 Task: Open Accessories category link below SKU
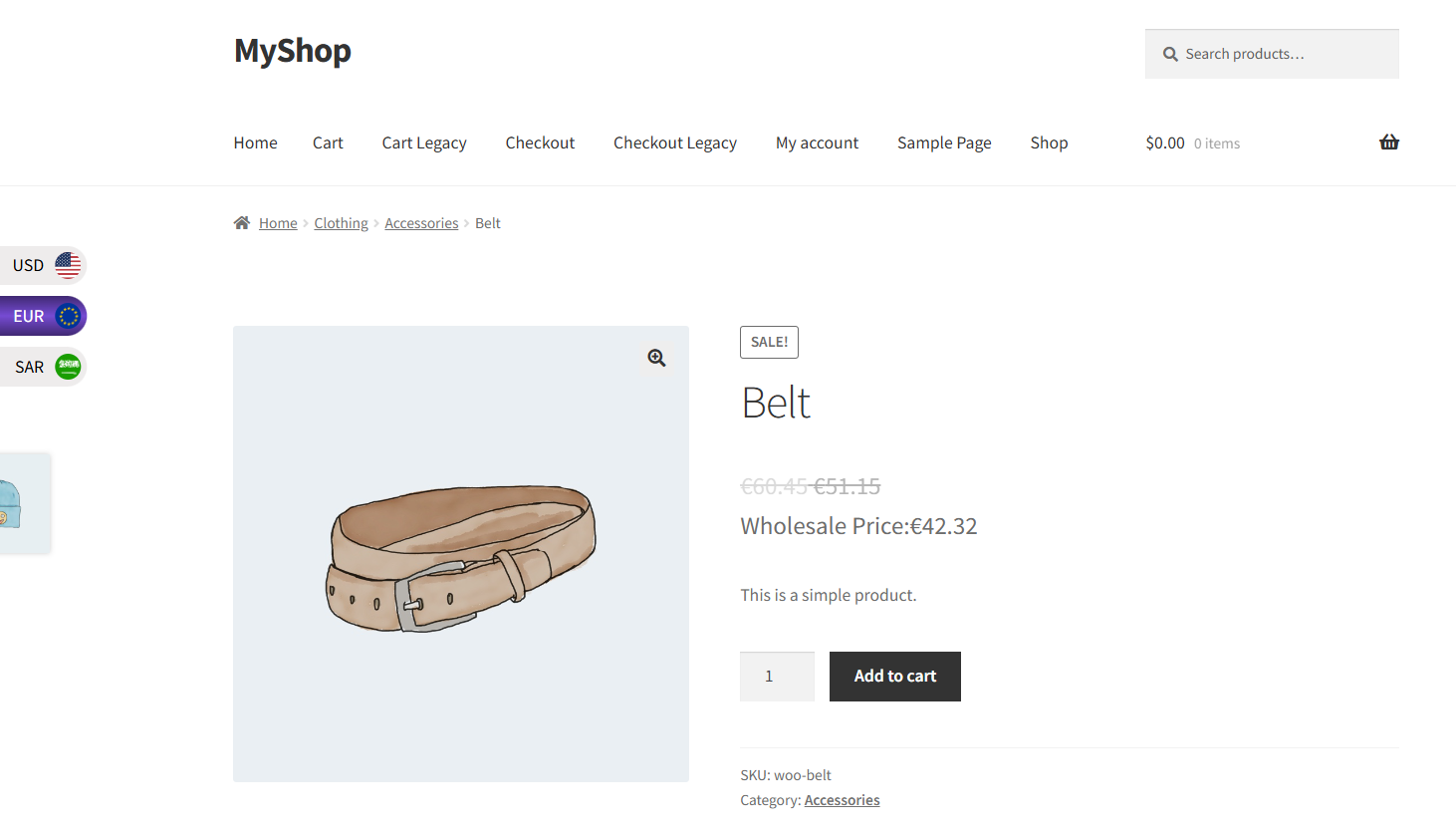point(842,800)
